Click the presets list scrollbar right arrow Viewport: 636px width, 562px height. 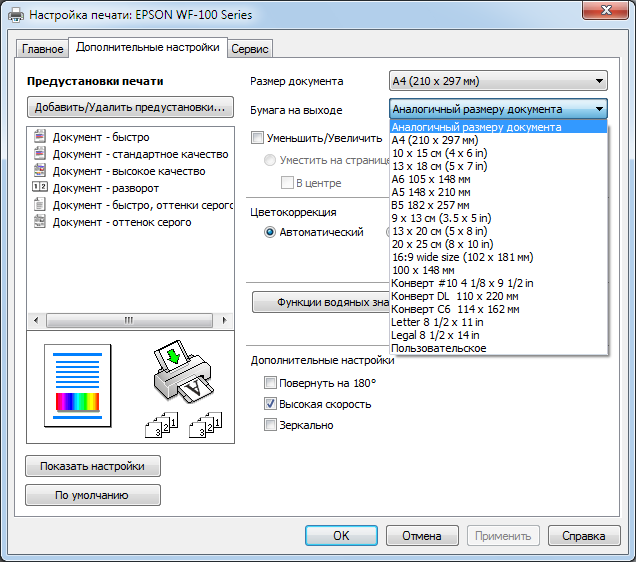[224, 320]
